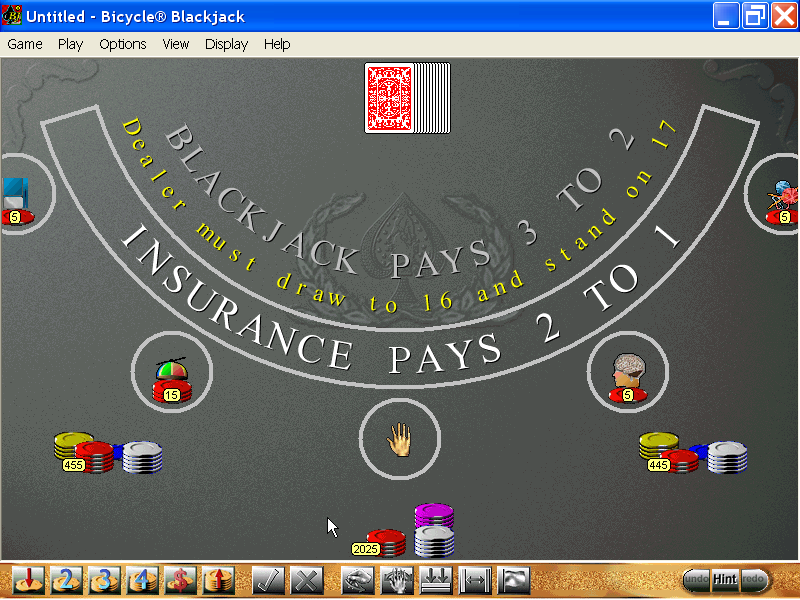Open the Display menu
The image size is (800, 600).
pyautogui.click(x=226, y=44)
